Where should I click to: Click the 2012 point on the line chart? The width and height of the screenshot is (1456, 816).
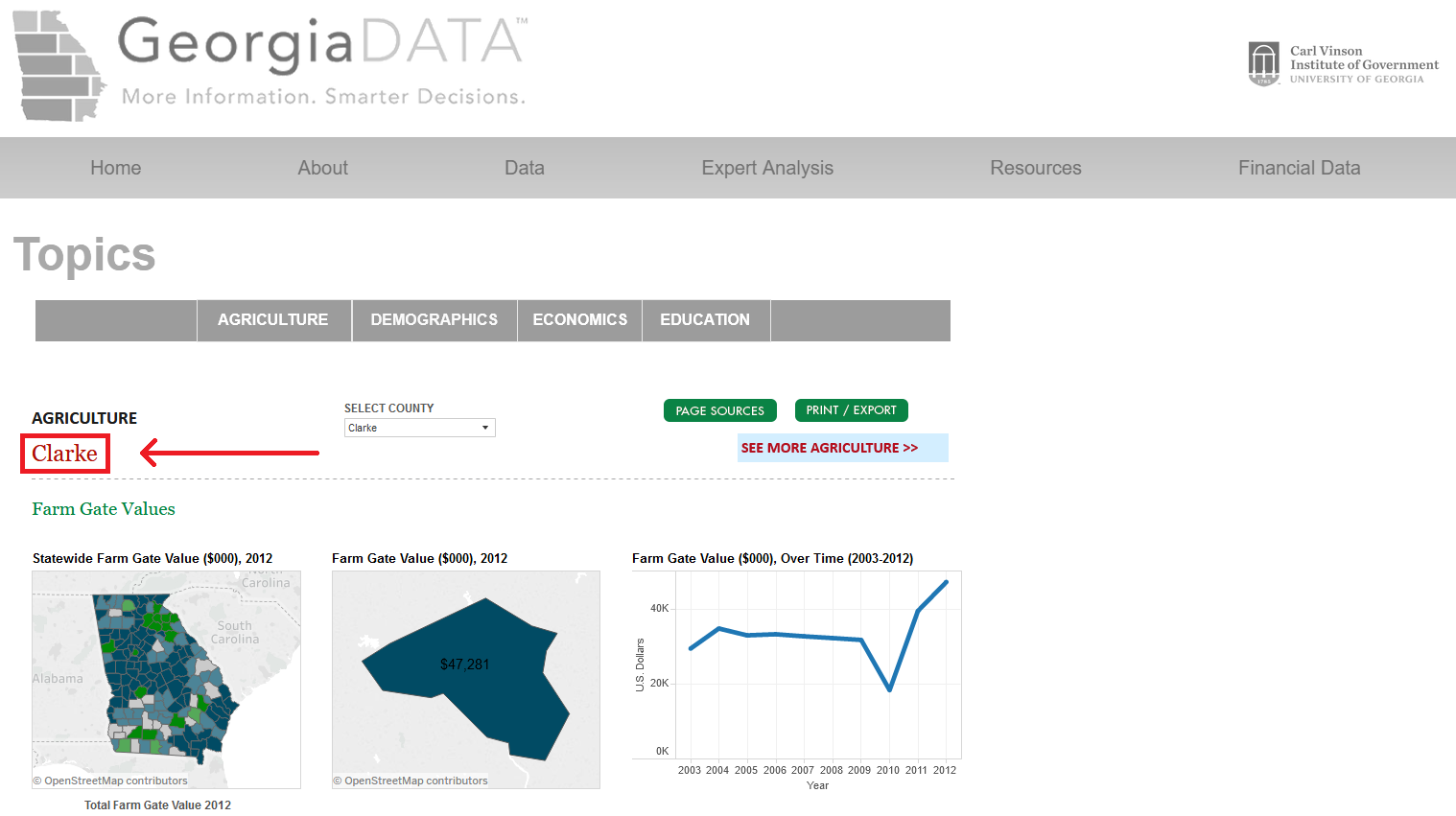tap(946, 582)
